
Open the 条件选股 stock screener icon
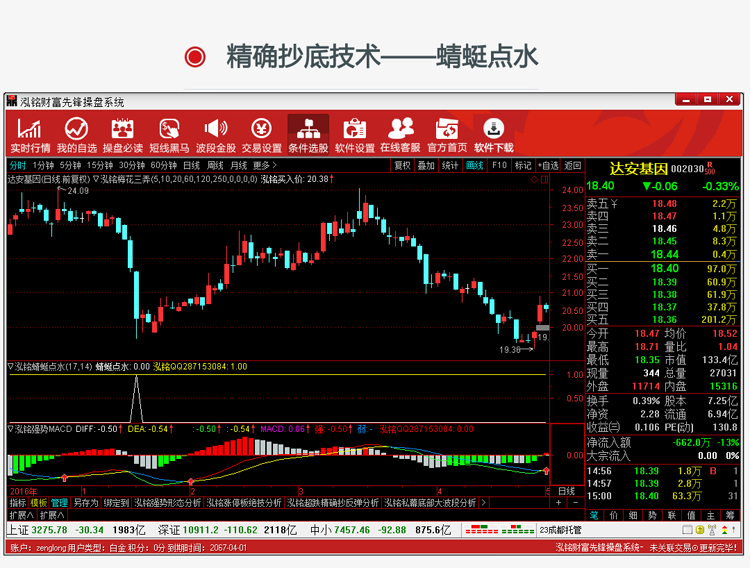308,135
